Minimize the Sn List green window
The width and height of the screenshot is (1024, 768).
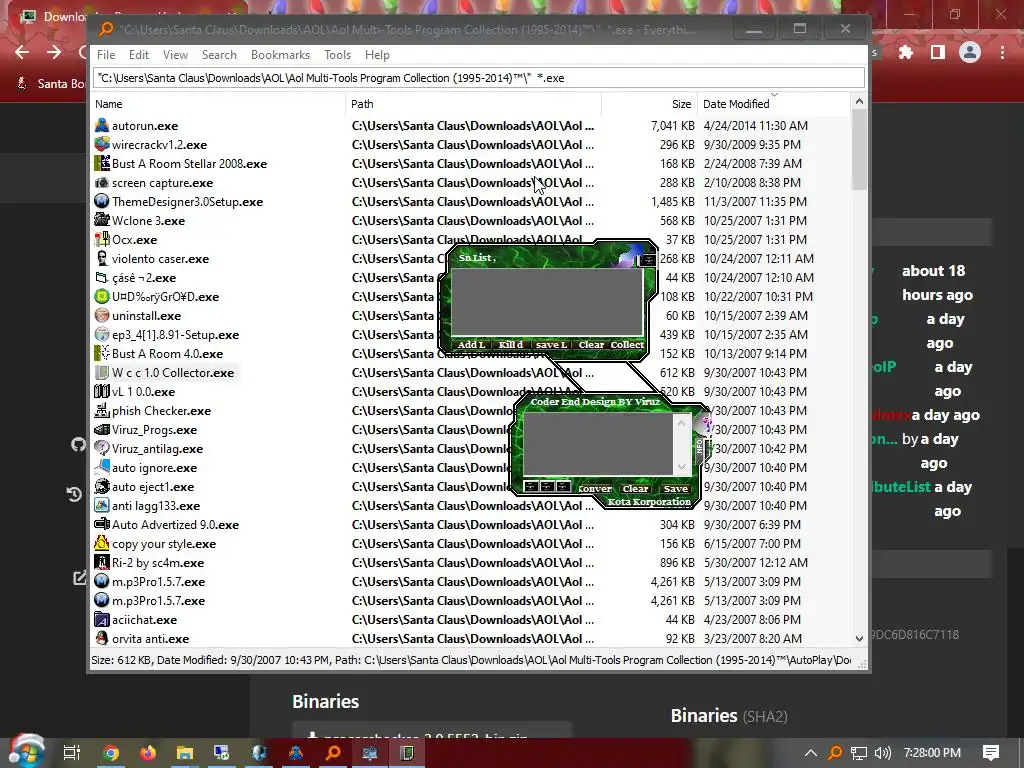pos(647,260)
